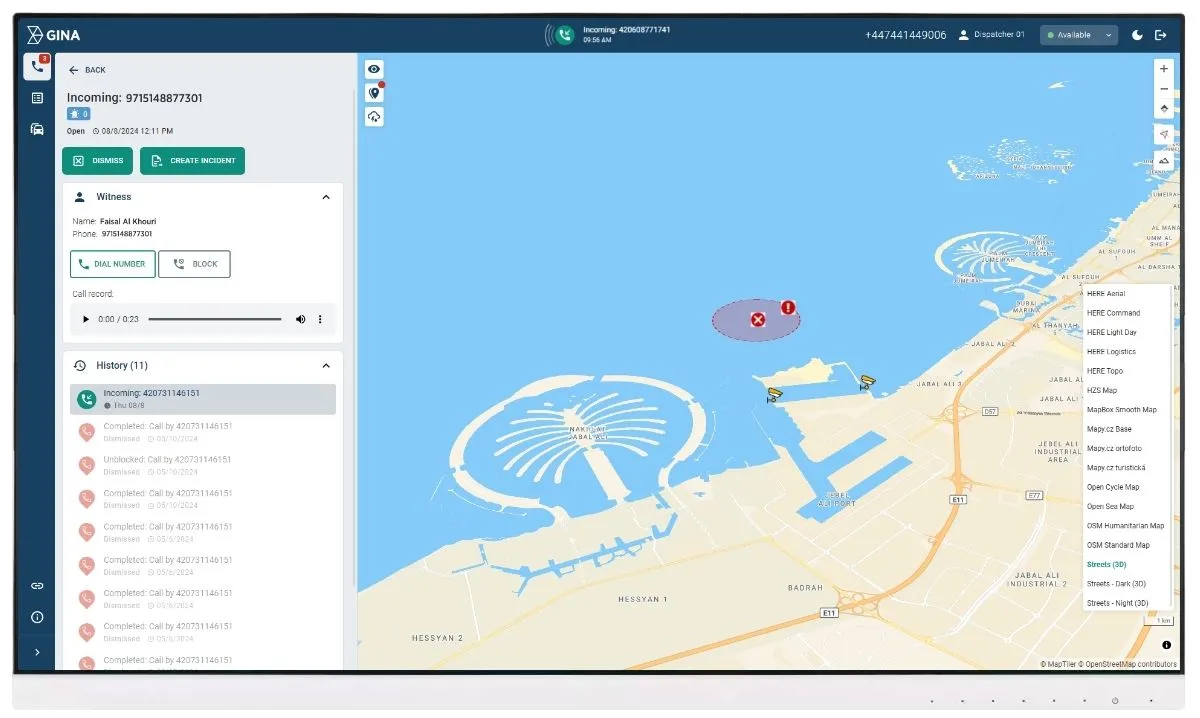1200x718 pixels.
Task: Click the weather overlay cloud icon
Action: [373, 116]
